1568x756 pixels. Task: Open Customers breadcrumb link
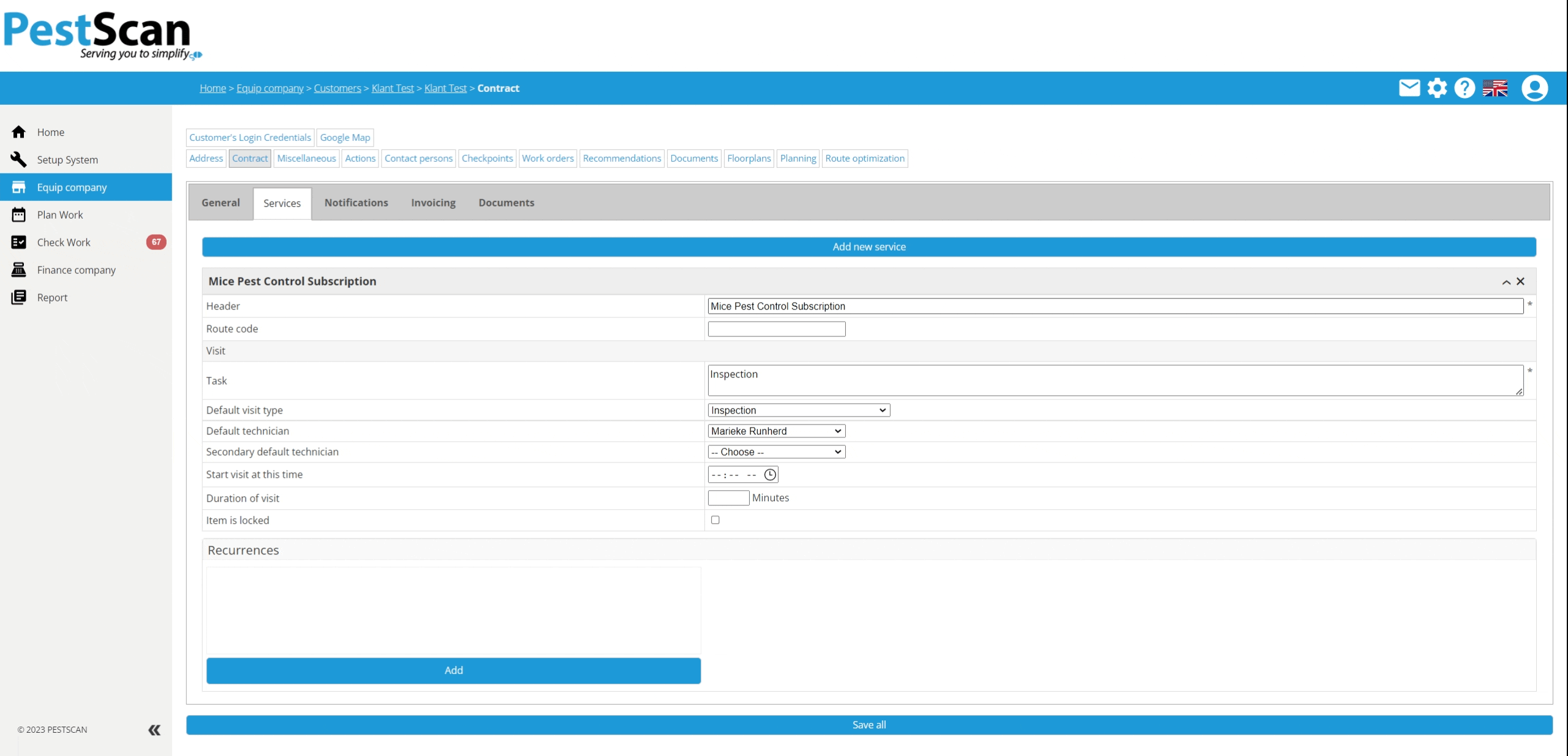tap(337, 88)
